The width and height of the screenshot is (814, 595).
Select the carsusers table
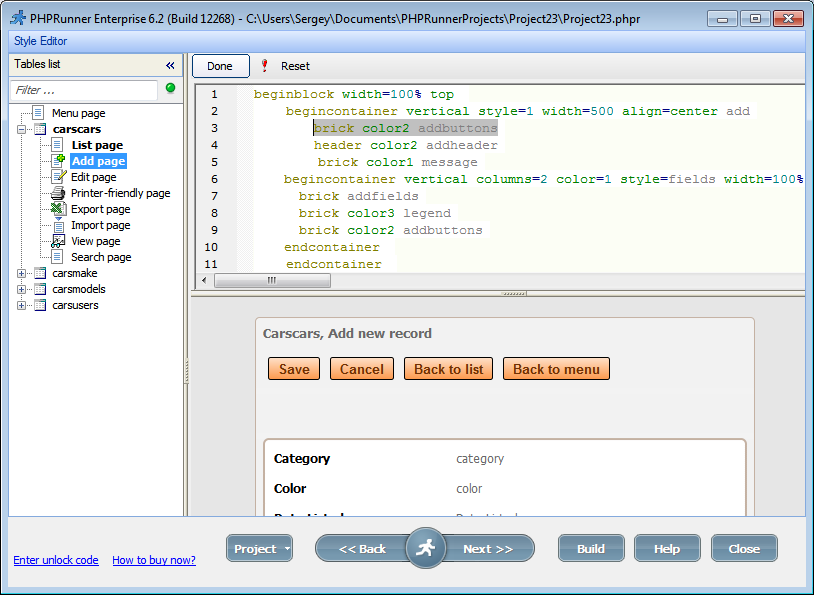tap(75, 305)
